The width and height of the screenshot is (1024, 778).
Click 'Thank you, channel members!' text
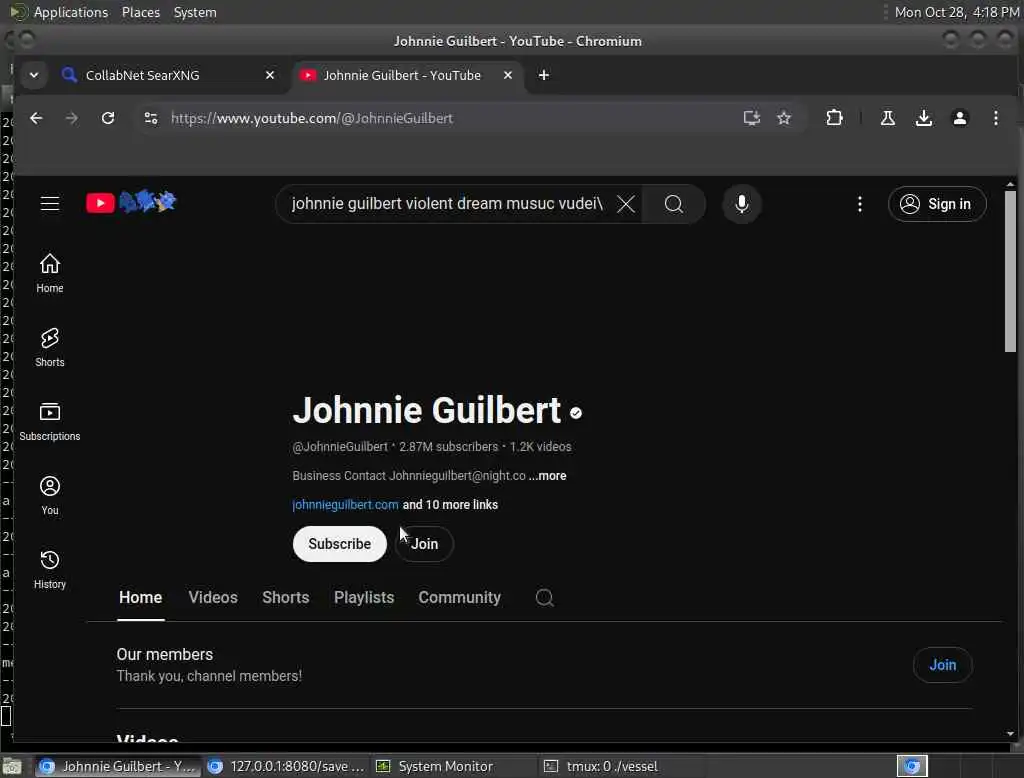click(x=209, y=676)
